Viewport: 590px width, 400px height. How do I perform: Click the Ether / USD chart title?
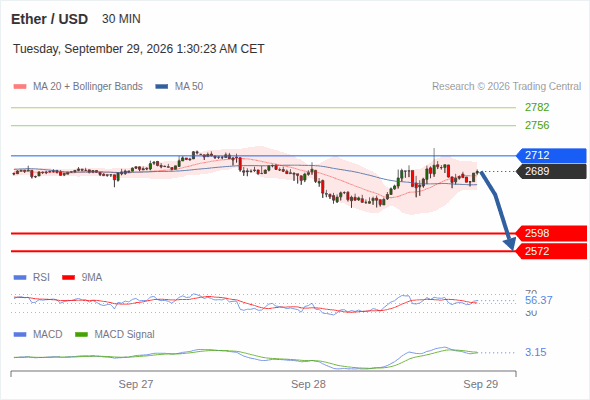[49, 19]
